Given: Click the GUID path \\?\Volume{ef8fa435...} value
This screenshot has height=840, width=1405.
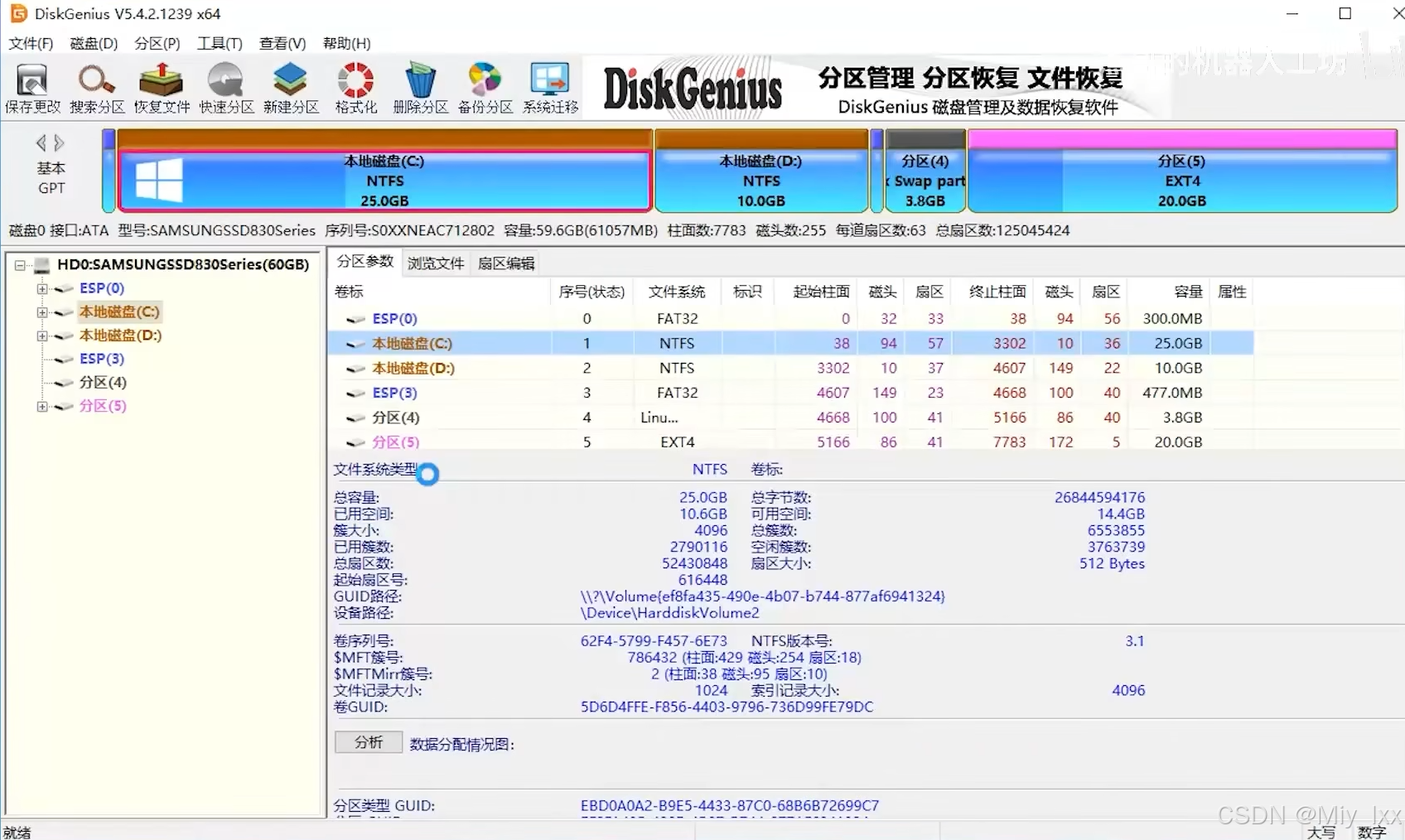Looking at the screenshot, I should (x=762, y=596).
